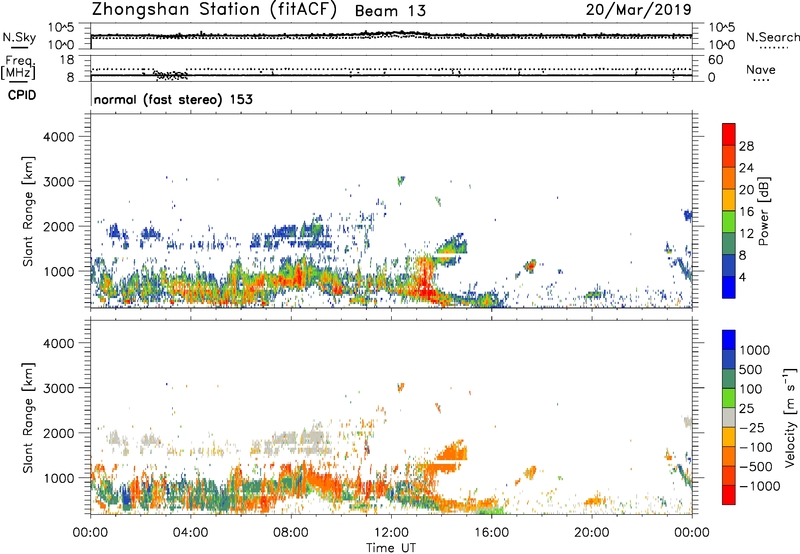Click the −500 value on Velocity colorbar
800x554 pixels.
pyautogui.click(x=755, y=466)
